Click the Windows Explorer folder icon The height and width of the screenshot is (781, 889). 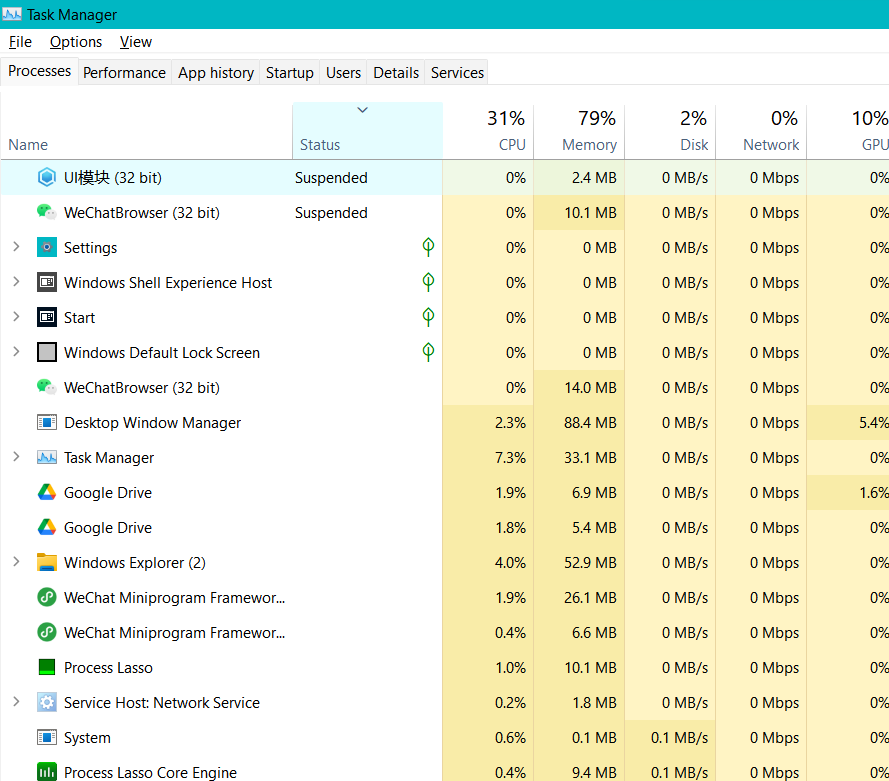(46, 562)
